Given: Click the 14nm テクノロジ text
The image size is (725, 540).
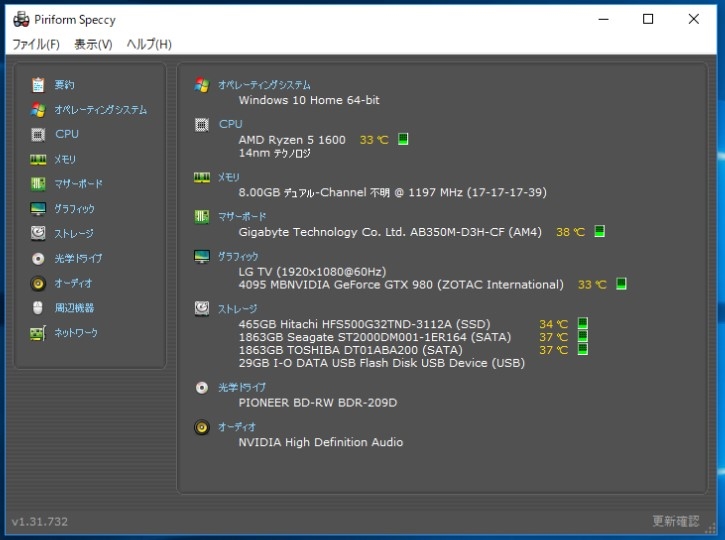Looking at the screenshot, I should click(x=275, y=153).
